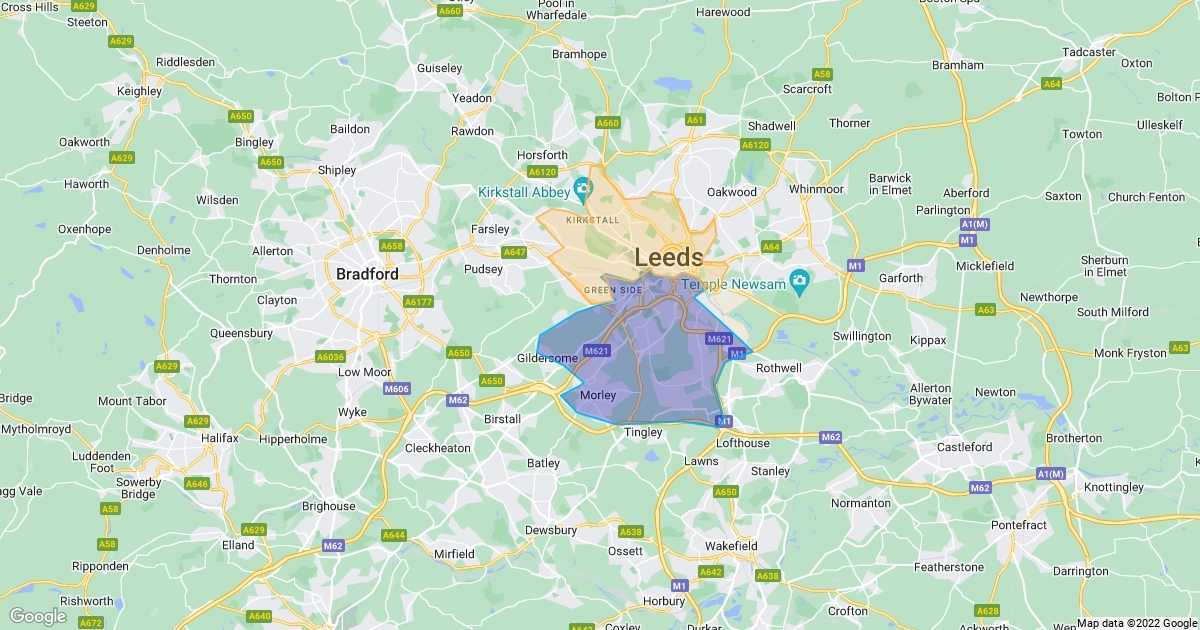The height and width of the screenshot is (630, 1200).
Task: Select the Bradford city label
Action: pyautogui.click(x=367, y=273)
